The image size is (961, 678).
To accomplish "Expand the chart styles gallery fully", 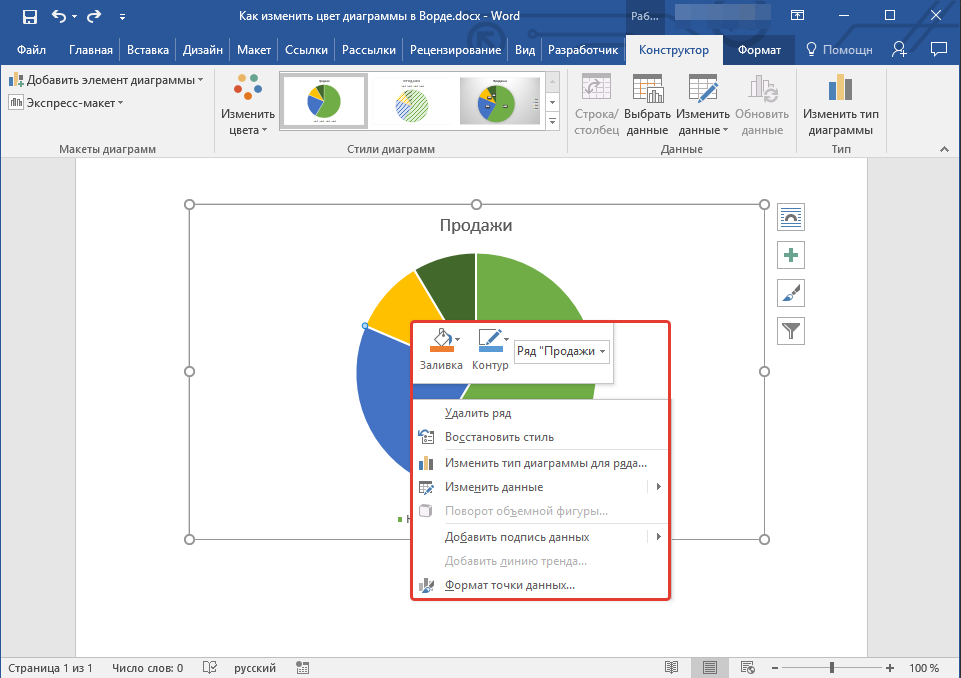I will pyautogui.click(x=553, y=121).
